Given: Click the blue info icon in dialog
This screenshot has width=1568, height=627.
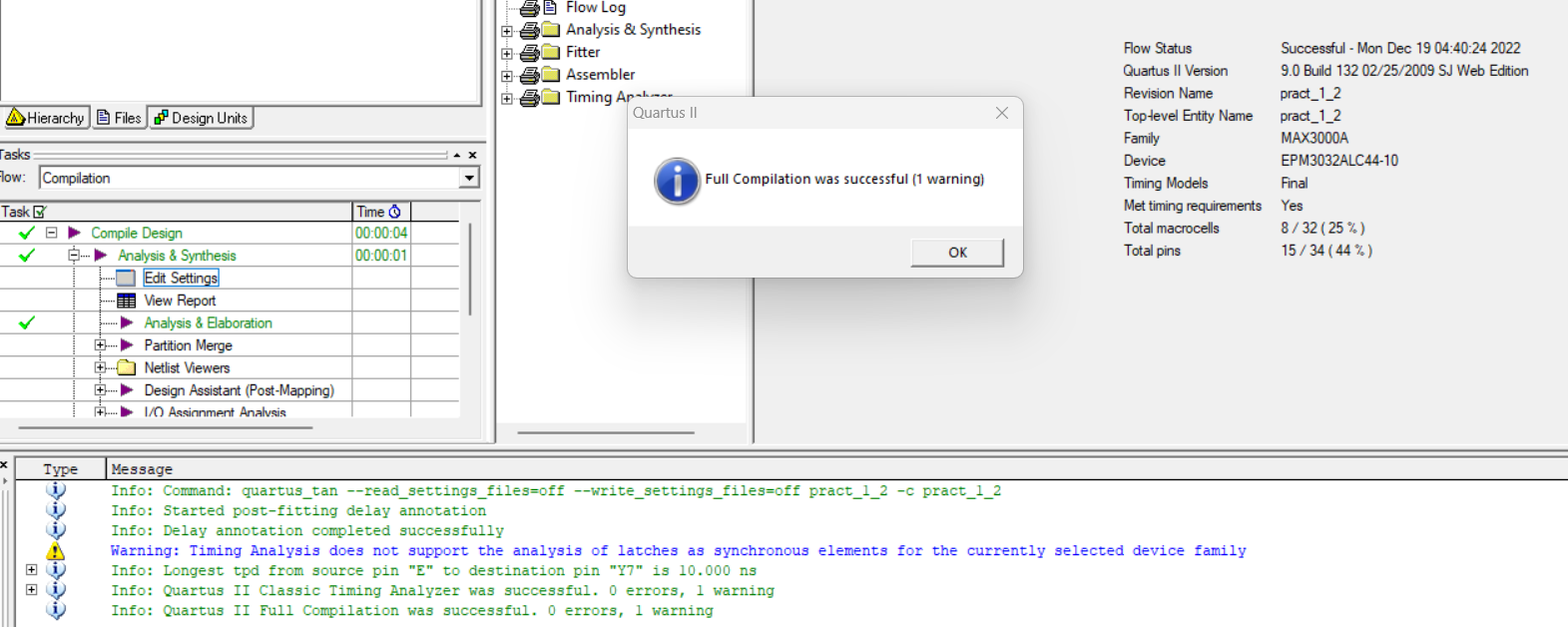Looking at the screenshot, I should (677, 181).
